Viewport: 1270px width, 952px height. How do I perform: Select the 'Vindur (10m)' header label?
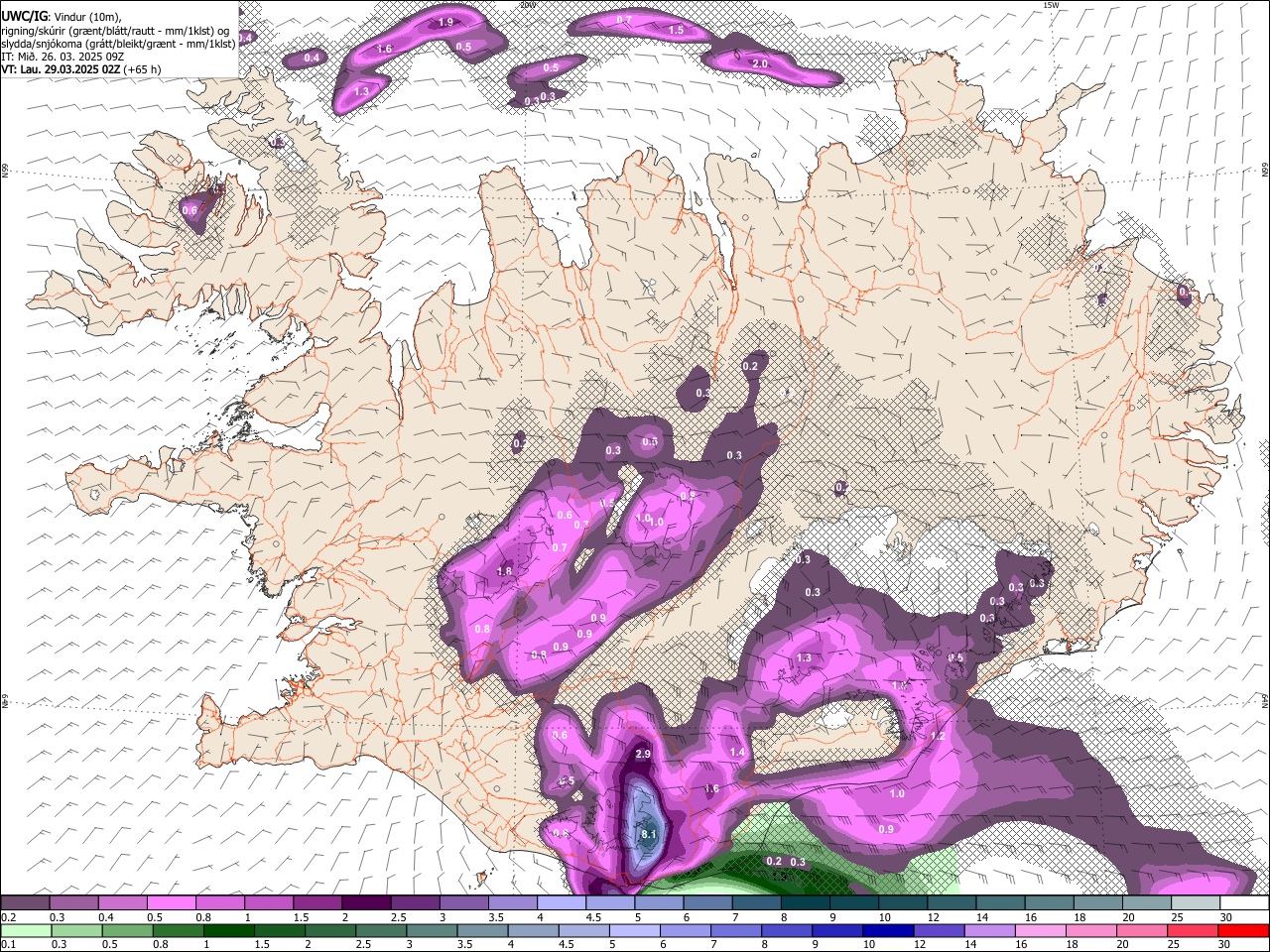pyautogui.click(x=87, y=16)
